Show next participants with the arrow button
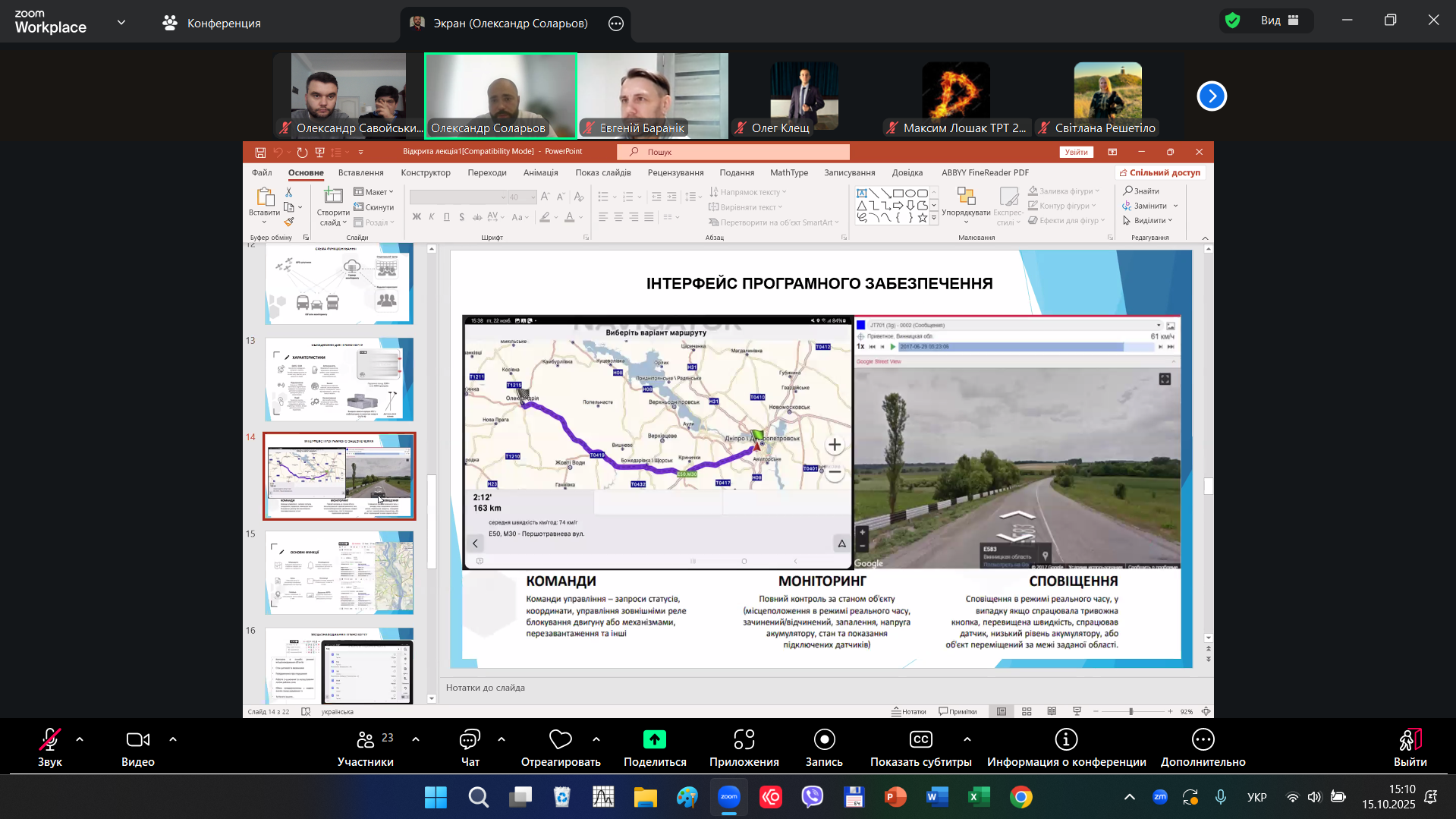The width and height of the screenshot is (1456, 819). coord(1212,96)
